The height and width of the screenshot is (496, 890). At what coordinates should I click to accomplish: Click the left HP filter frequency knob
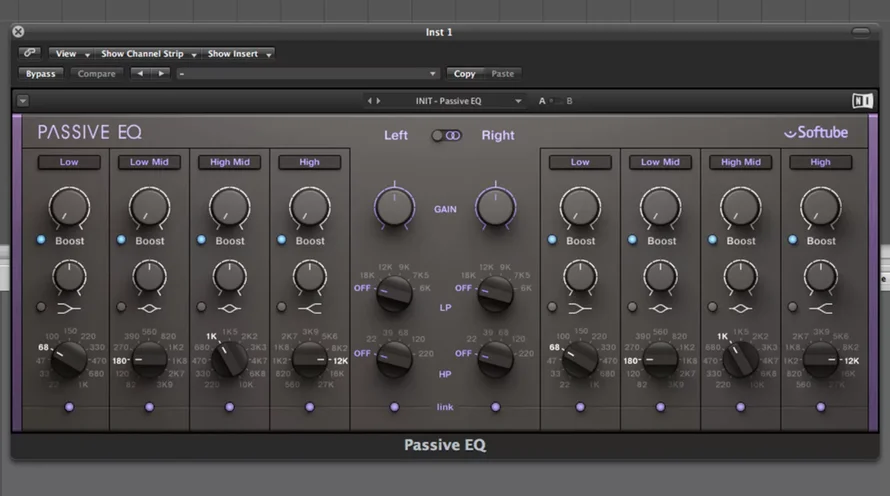click(x=394, y=359)
